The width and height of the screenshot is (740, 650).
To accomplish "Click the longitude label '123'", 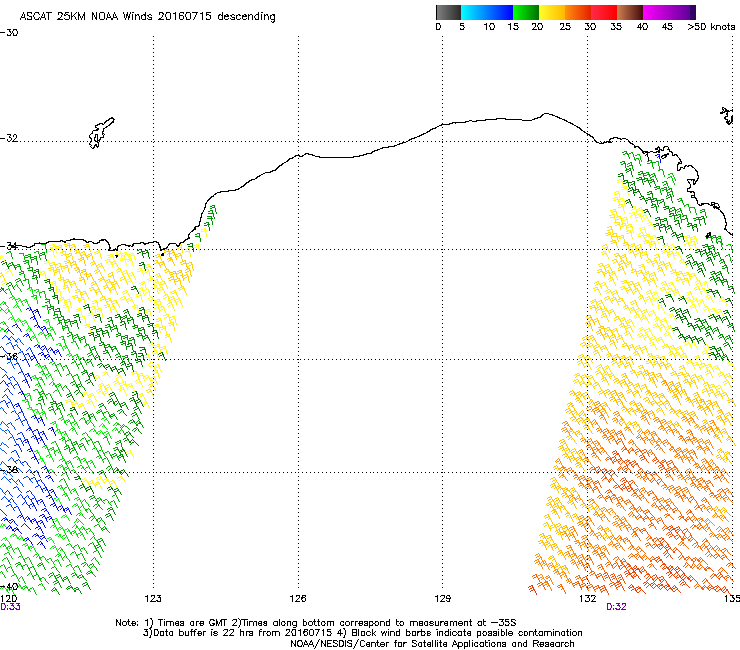I will pyautogui.click(x=153, y=599).
